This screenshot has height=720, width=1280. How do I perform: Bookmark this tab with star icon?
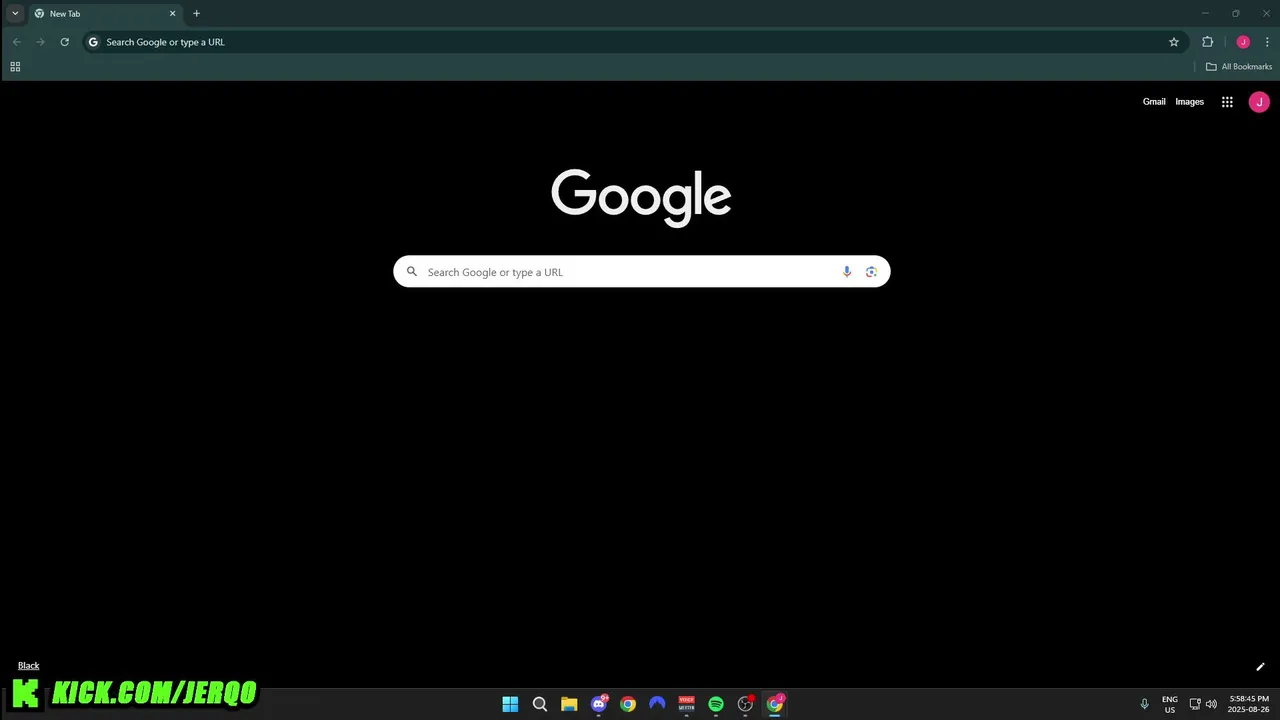coord(1174,42)
